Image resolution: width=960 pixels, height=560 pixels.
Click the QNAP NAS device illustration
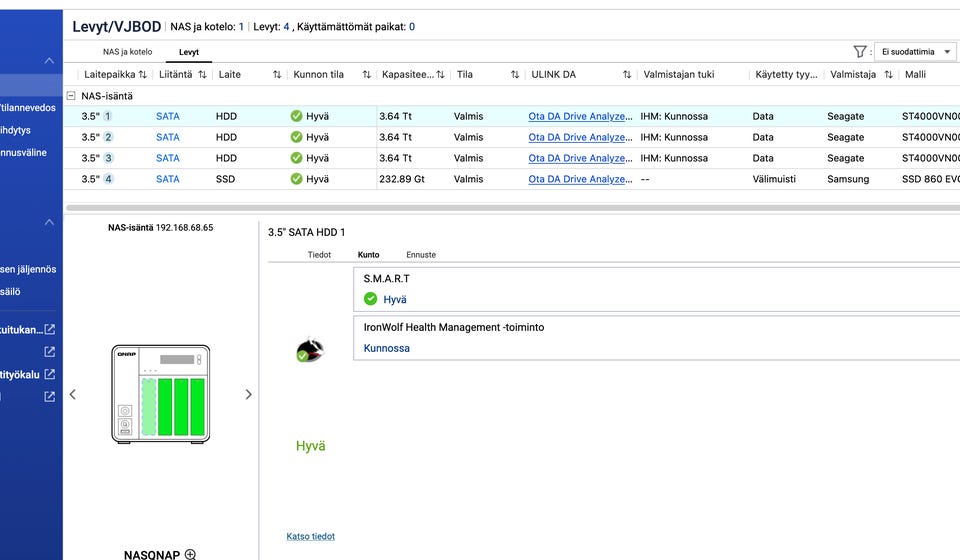click(160, 394)
